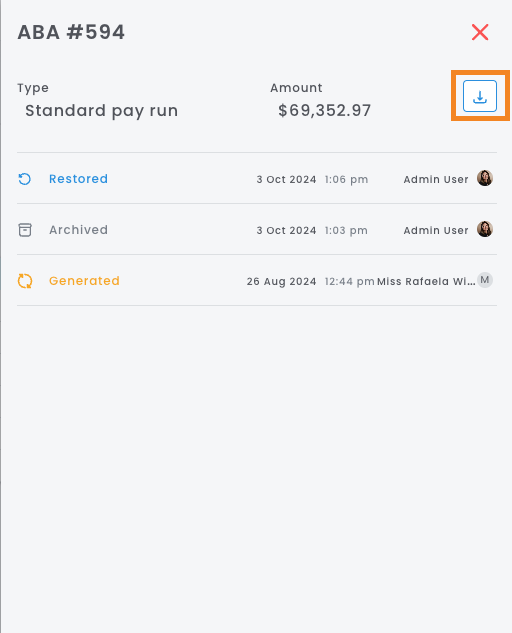Close the ABA #594 panel
The width and height of the screenshot is (512, 633).
click(x=480, y=32)
